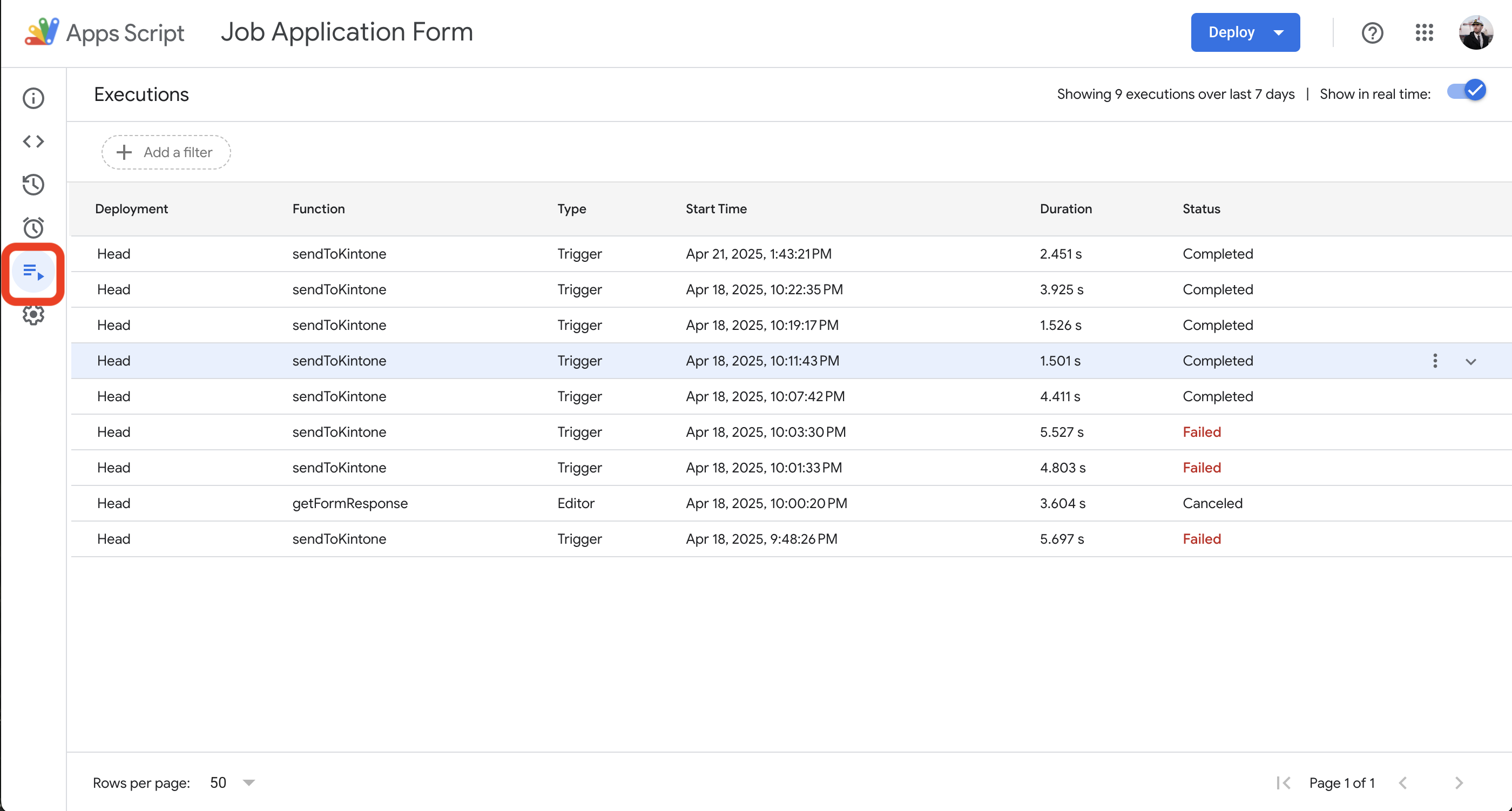The height and width of the screenshot is (811, 1512).
Task: Open the Triggers panel
Action: click(x=33, y=228)
